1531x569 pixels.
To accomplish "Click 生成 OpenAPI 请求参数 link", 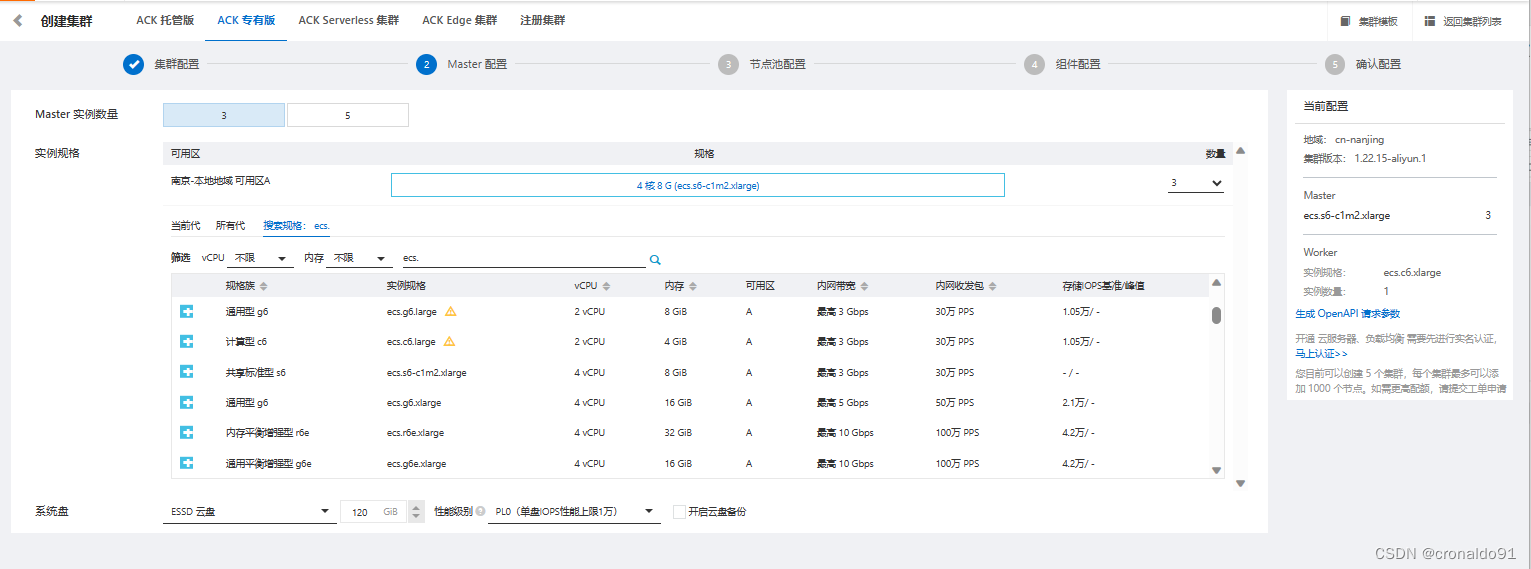I will (x=1348, y=314).
